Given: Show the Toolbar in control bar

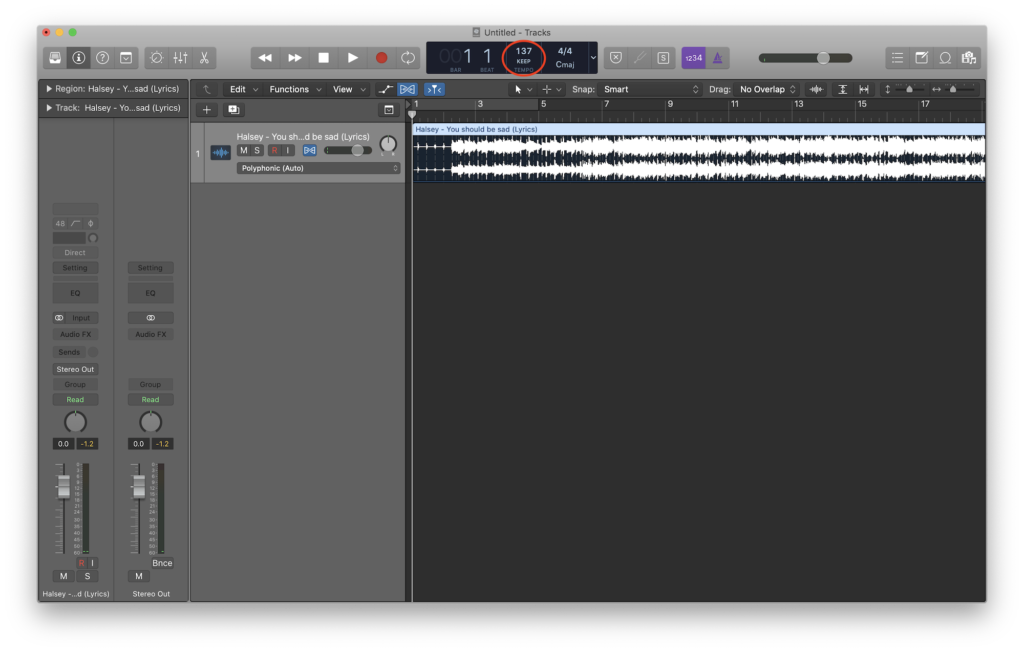Looking at the screenshot, I should (126, 58).
